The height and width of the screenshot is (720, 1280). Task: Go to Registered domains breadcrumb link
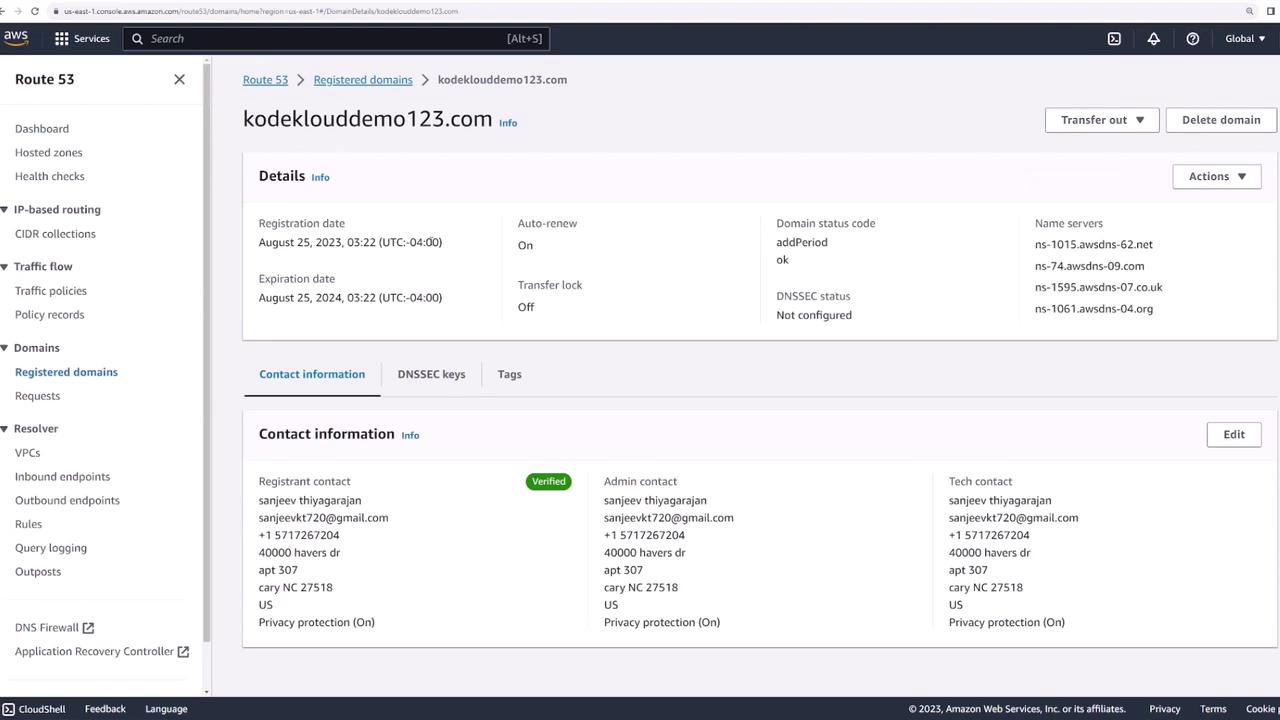(x=362, y=80)
